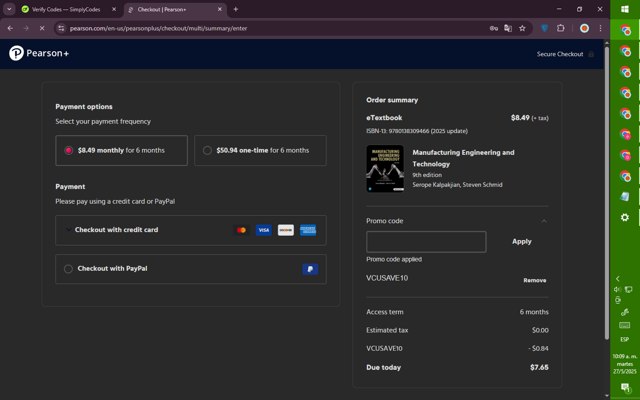Viewport: 640px width, 400px height.
Task: Click the PayPal logo icon
Action: [310, 269]
